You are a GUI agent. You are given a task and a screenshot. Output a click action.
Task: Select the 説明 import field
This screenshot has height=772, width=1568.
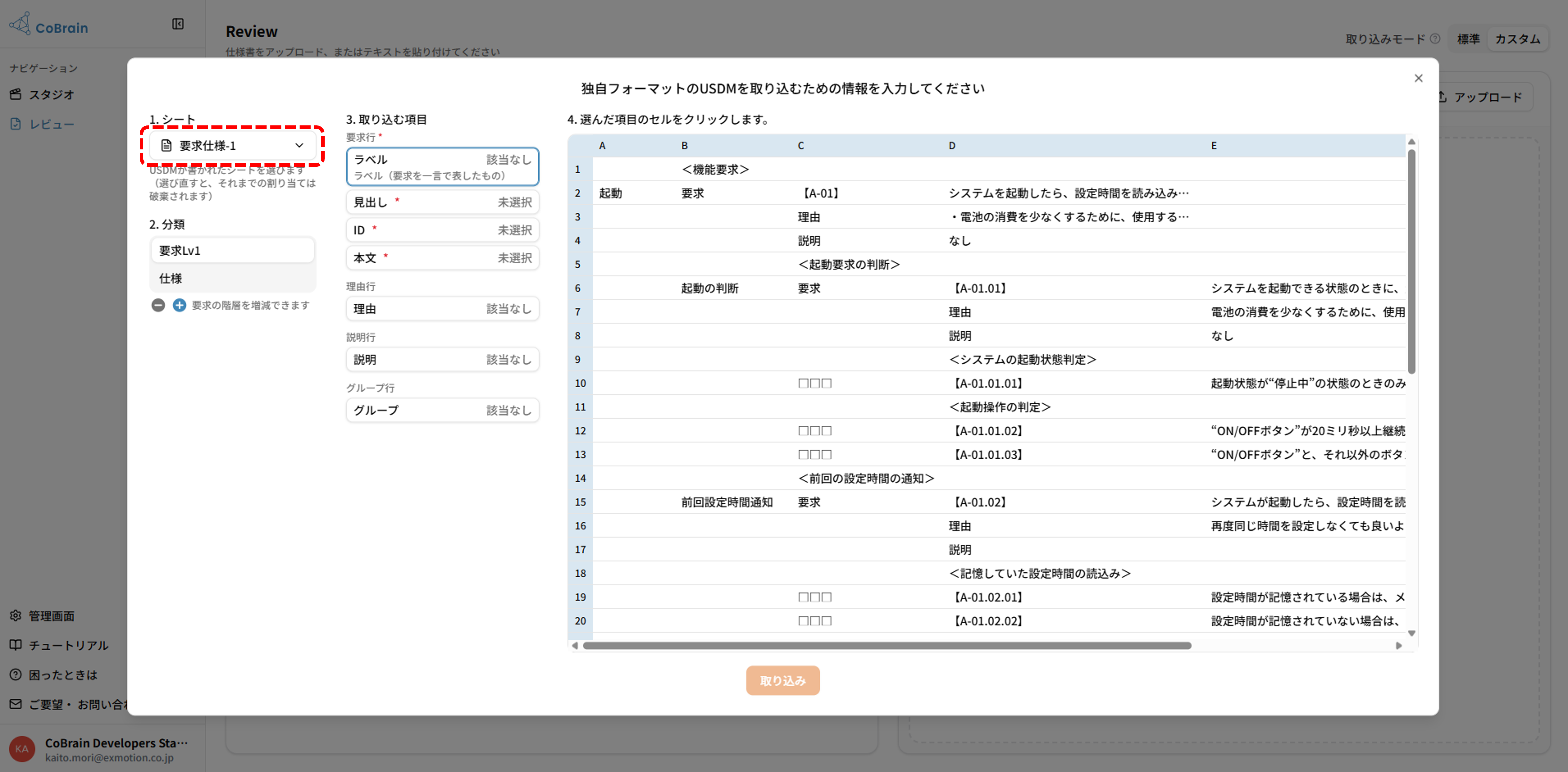[443, 359]
